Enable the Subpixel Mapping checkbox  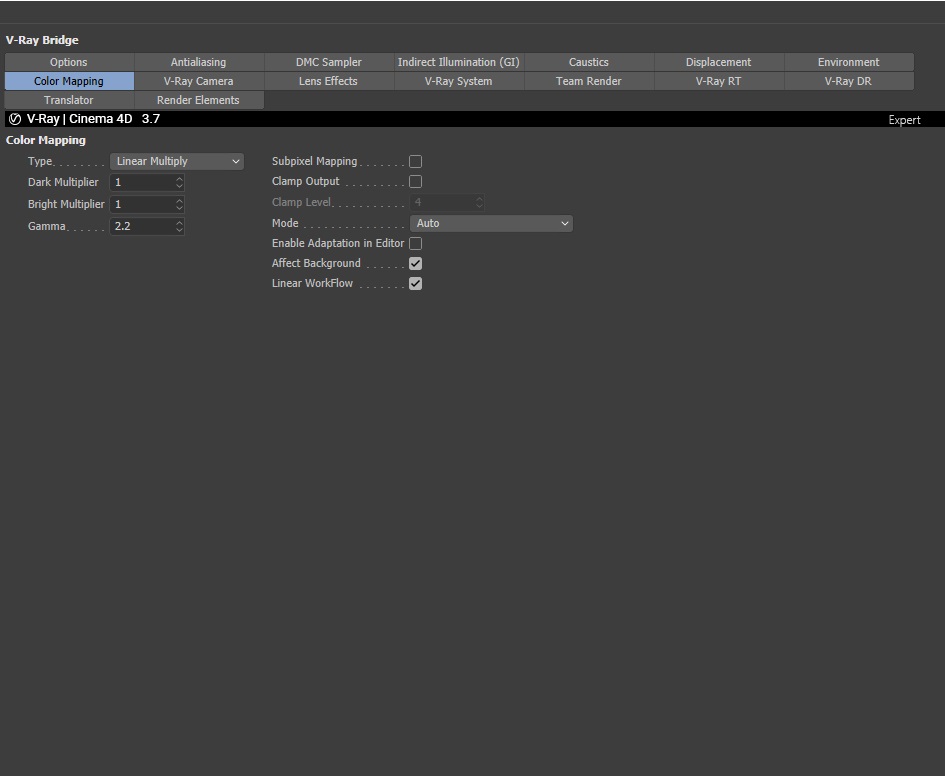[x=415, y=161]
